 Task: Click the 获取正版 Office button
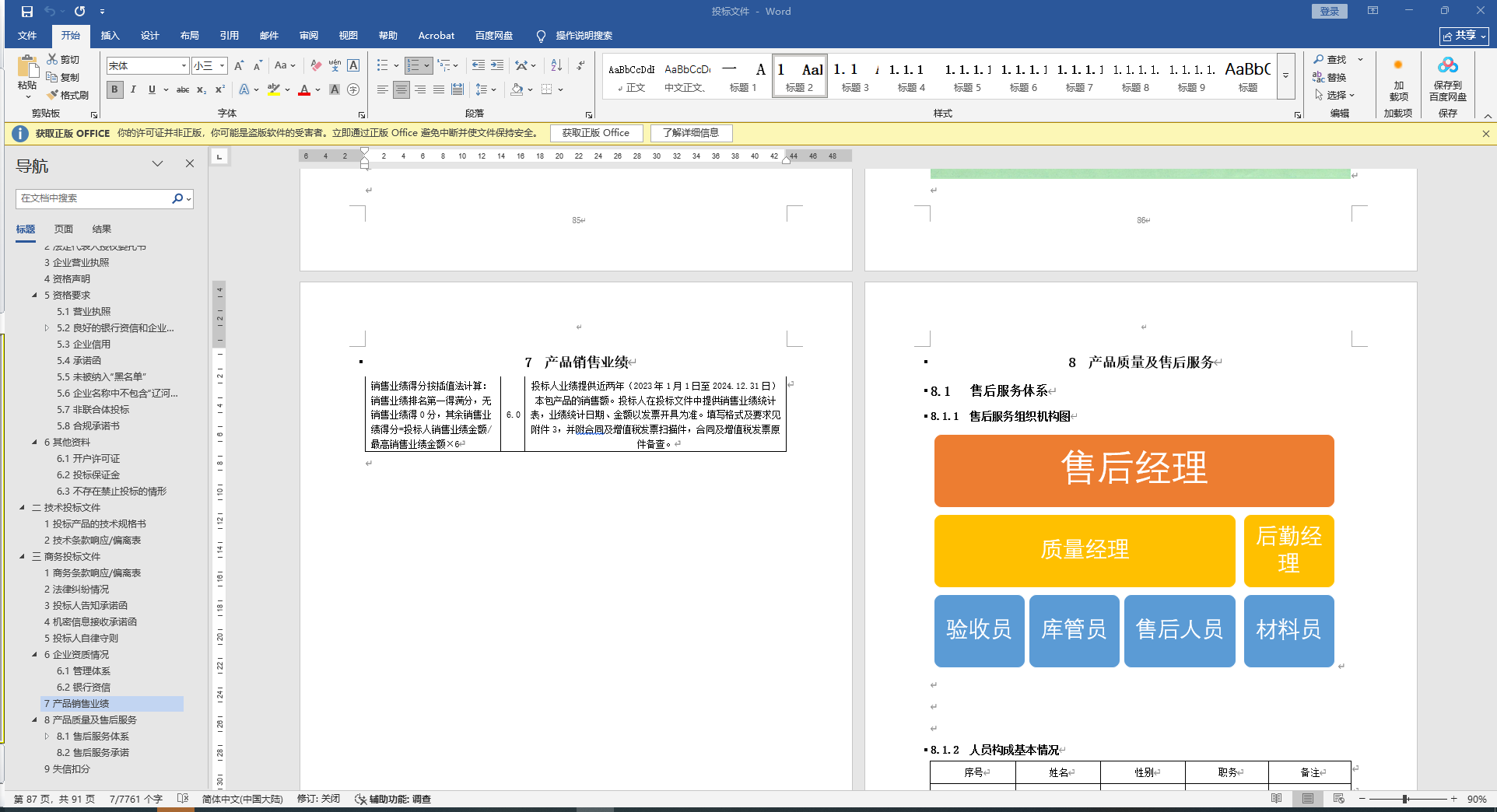click(x=596, y=133)
